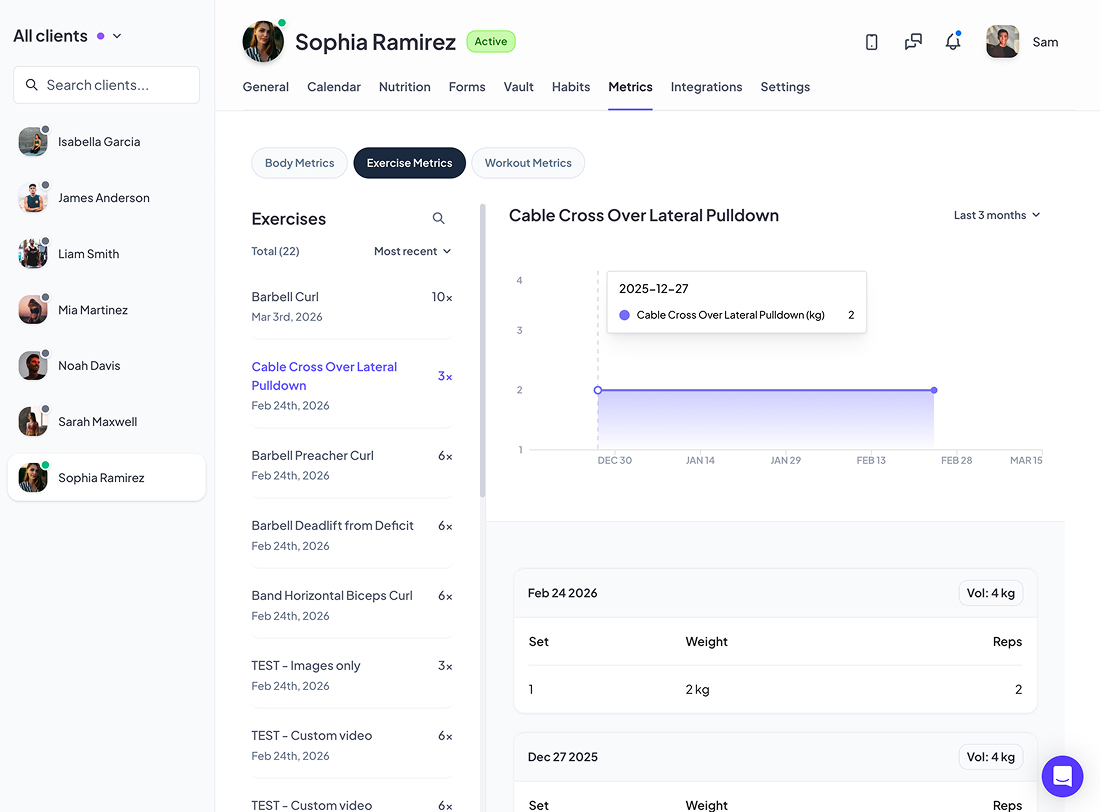This screenshot has width=1100, height=812.
Task: Open the Nutrition tab
Action: click(404, 87)
